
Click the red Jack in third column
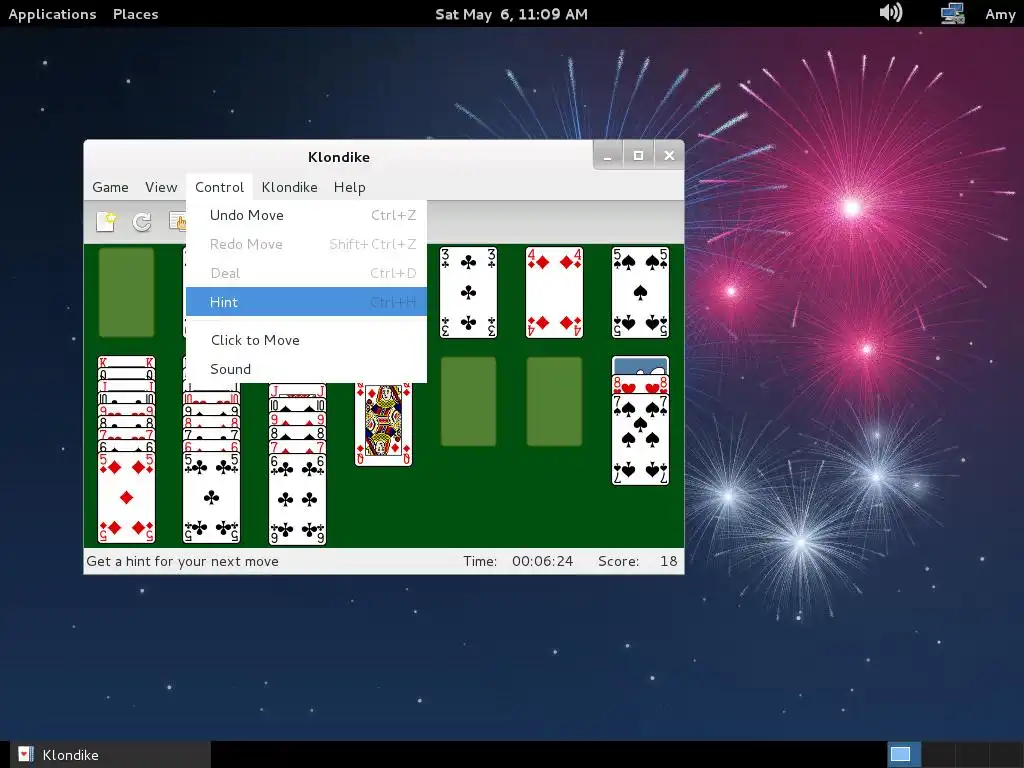(297, 391)
